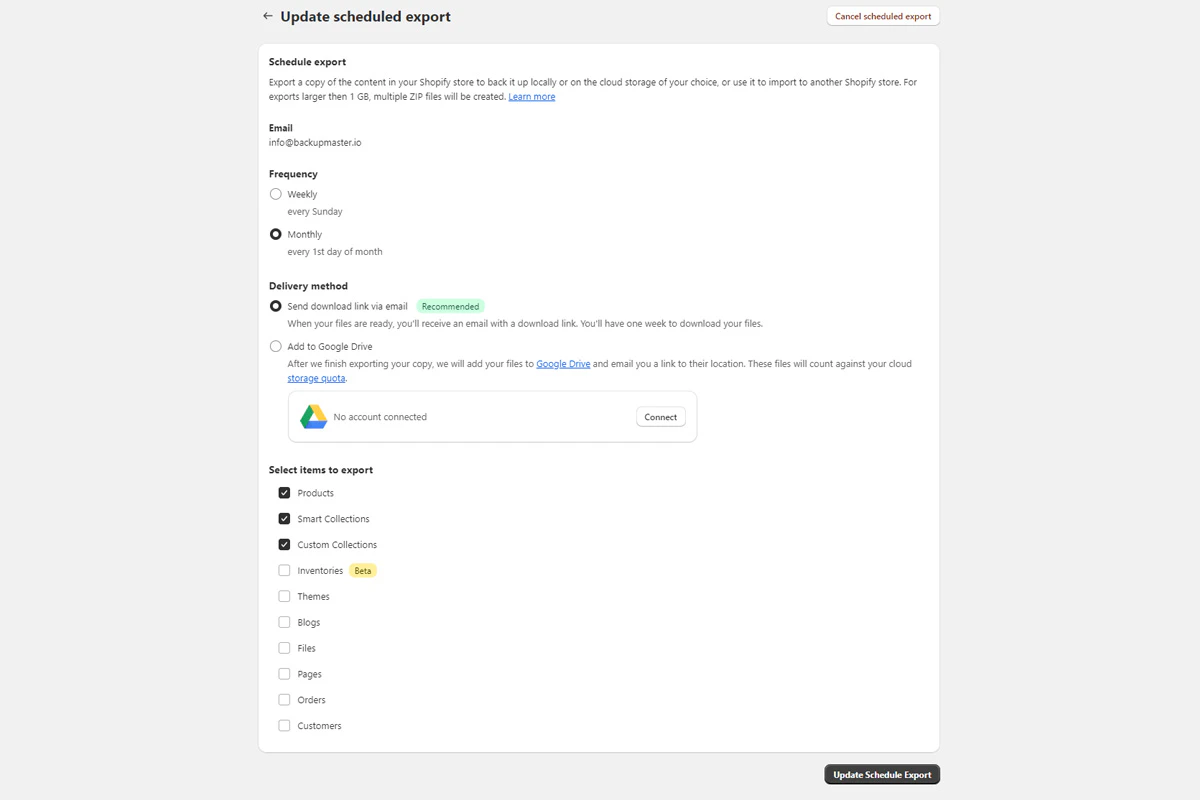Image resolution: width=1200 pixels, height=800 pixels.
Task: Choose Send download link via email
Action: (x=276, y=306)
